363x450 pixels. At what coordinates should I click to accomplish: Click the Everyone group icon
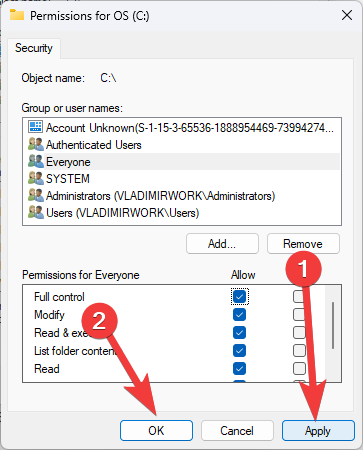[36, 161]
